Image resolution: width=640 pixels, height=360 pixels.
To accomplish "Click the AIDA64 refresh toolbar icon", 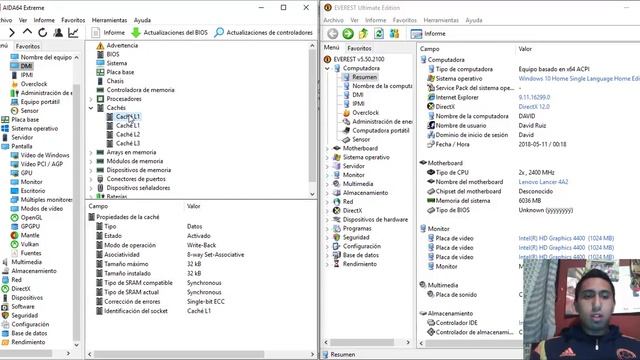I will [42, 33].
